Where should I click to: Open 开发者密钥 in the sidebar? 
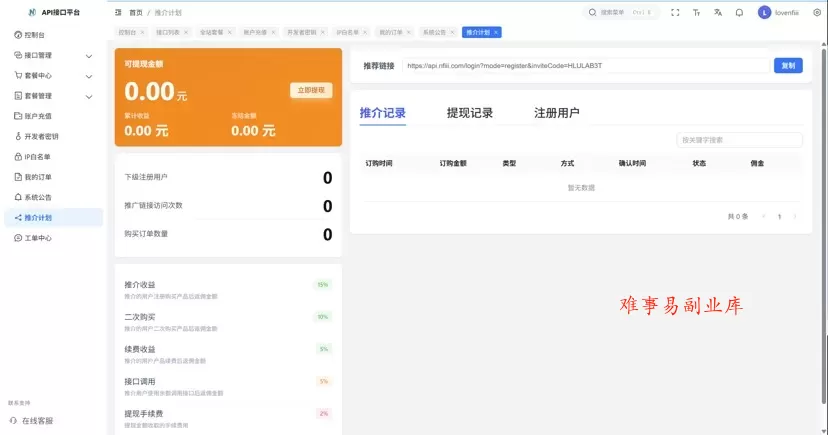[x=53, y=137]
